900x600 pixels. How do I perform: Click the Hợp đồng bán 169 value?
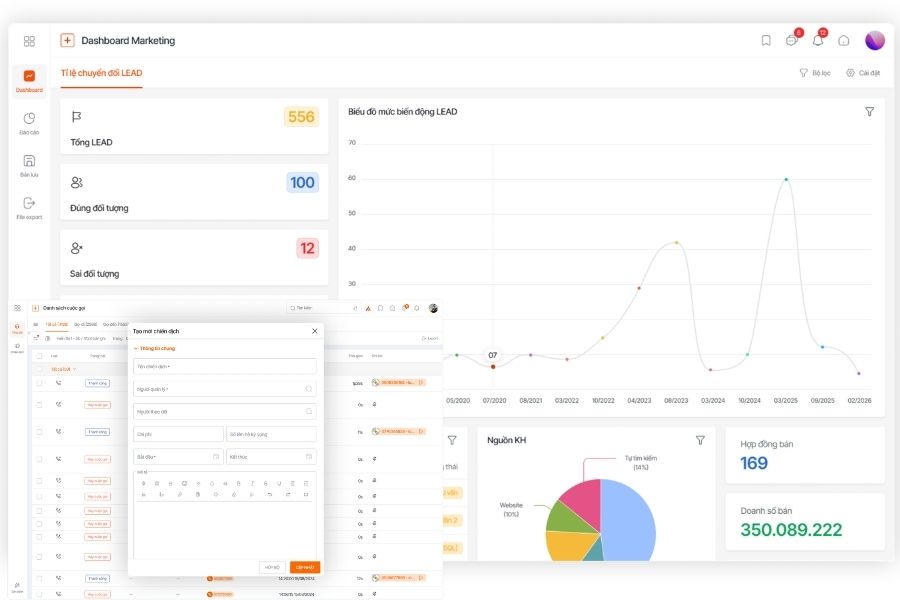tap(754, 463)
